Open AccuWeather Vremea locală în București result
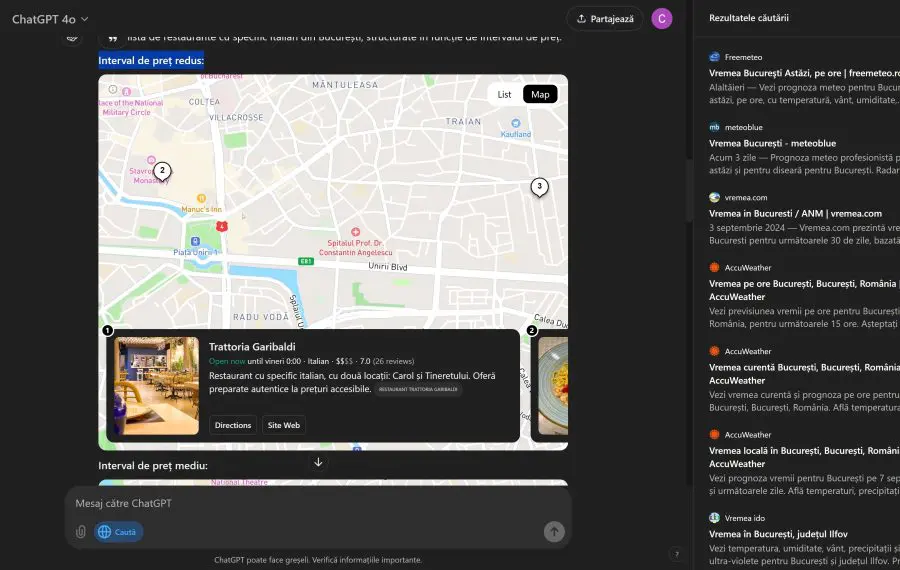 click(804, 457)
